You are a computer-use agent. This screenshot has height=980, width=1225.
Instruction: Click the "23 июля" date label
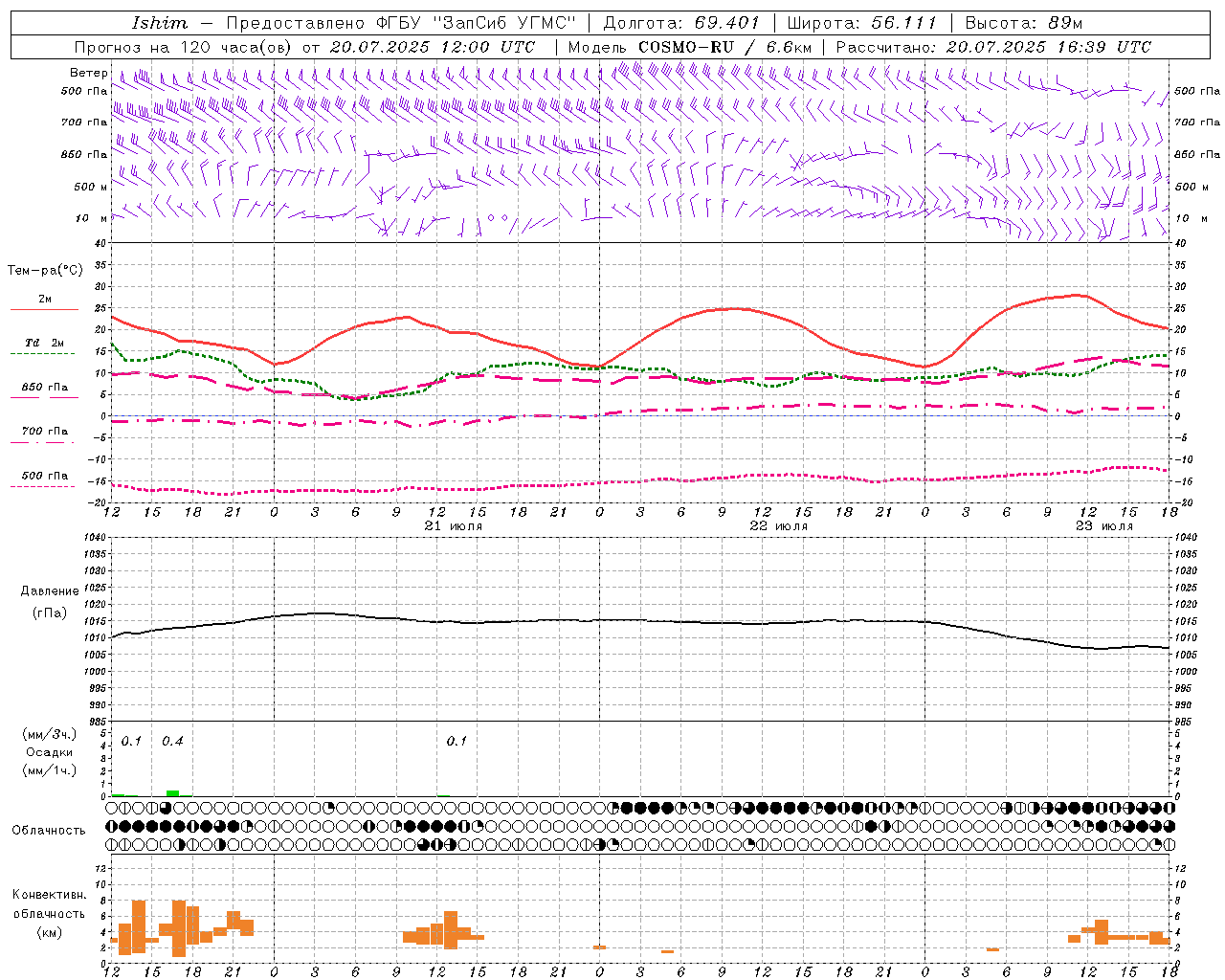pos(1103,526)
